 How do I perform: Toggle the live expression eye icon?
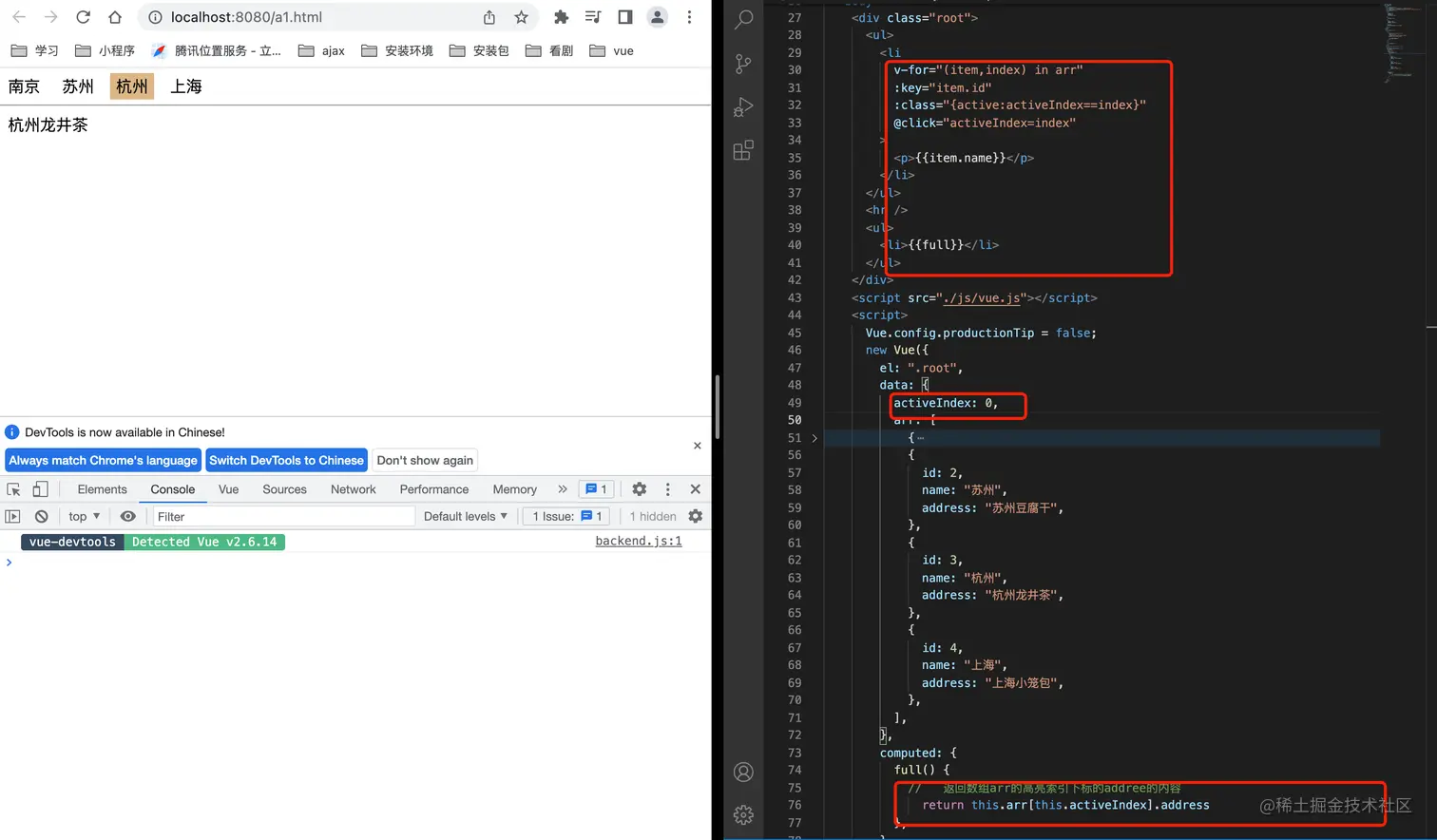click(128, 516)
